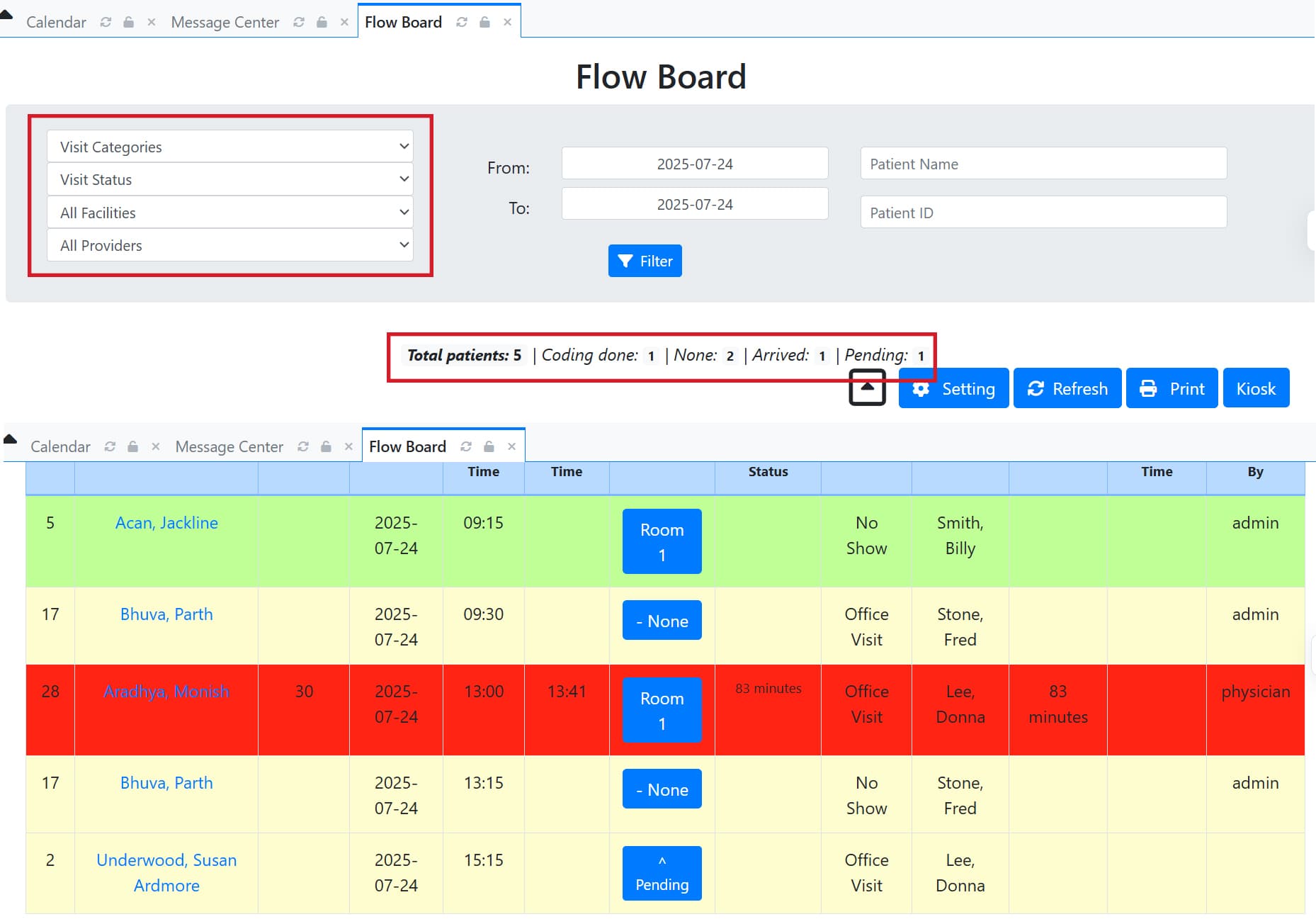This screenshot has width=1316, height=924.
Task: Click the Refresh button
Action: 1067,388
